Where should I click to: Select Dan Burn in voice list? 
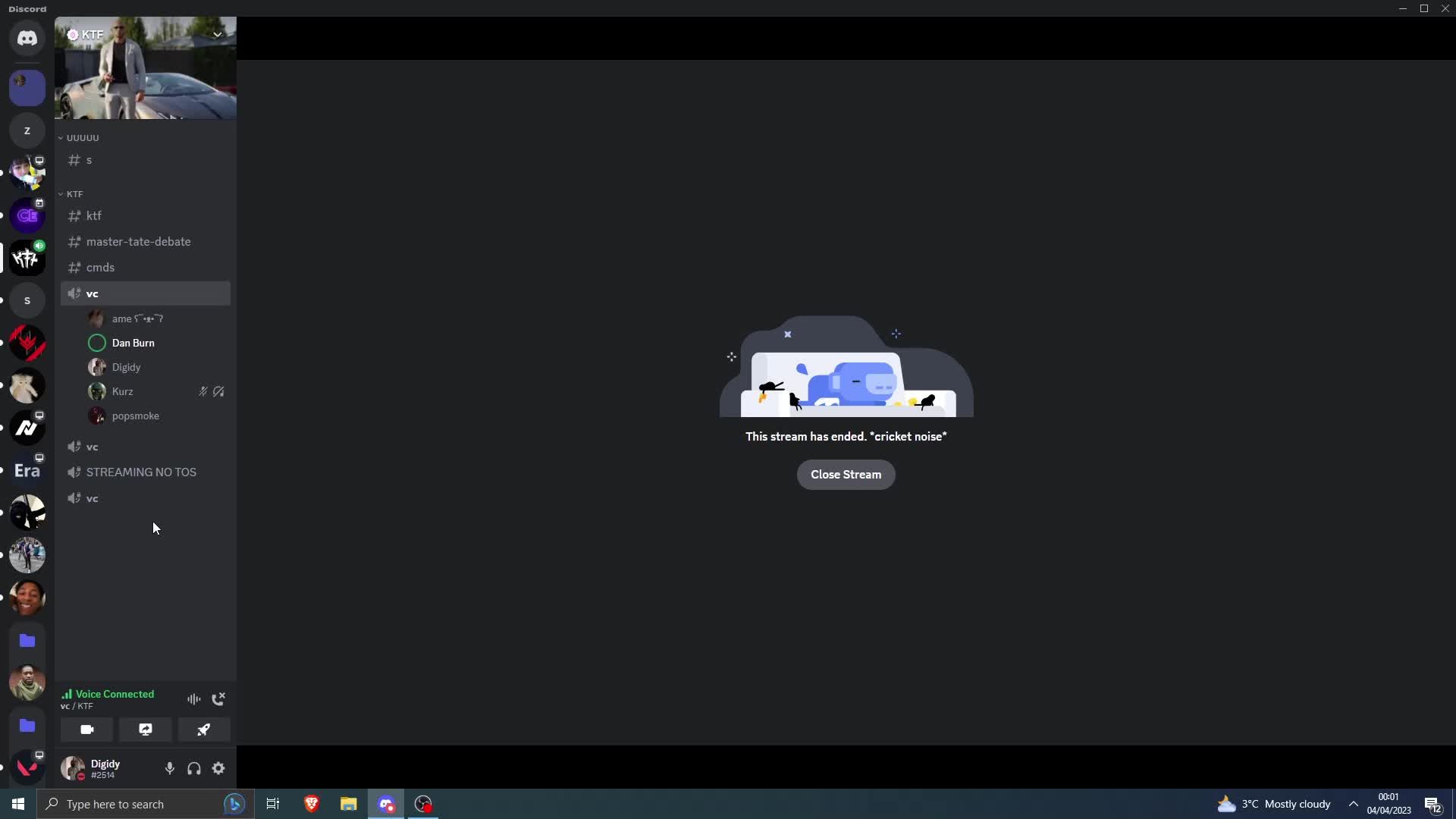coord(133,343)
